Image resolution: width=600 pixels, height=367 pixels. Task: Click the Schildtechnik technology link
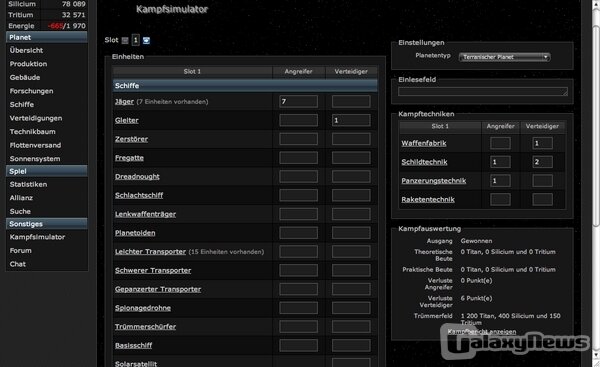424,162
